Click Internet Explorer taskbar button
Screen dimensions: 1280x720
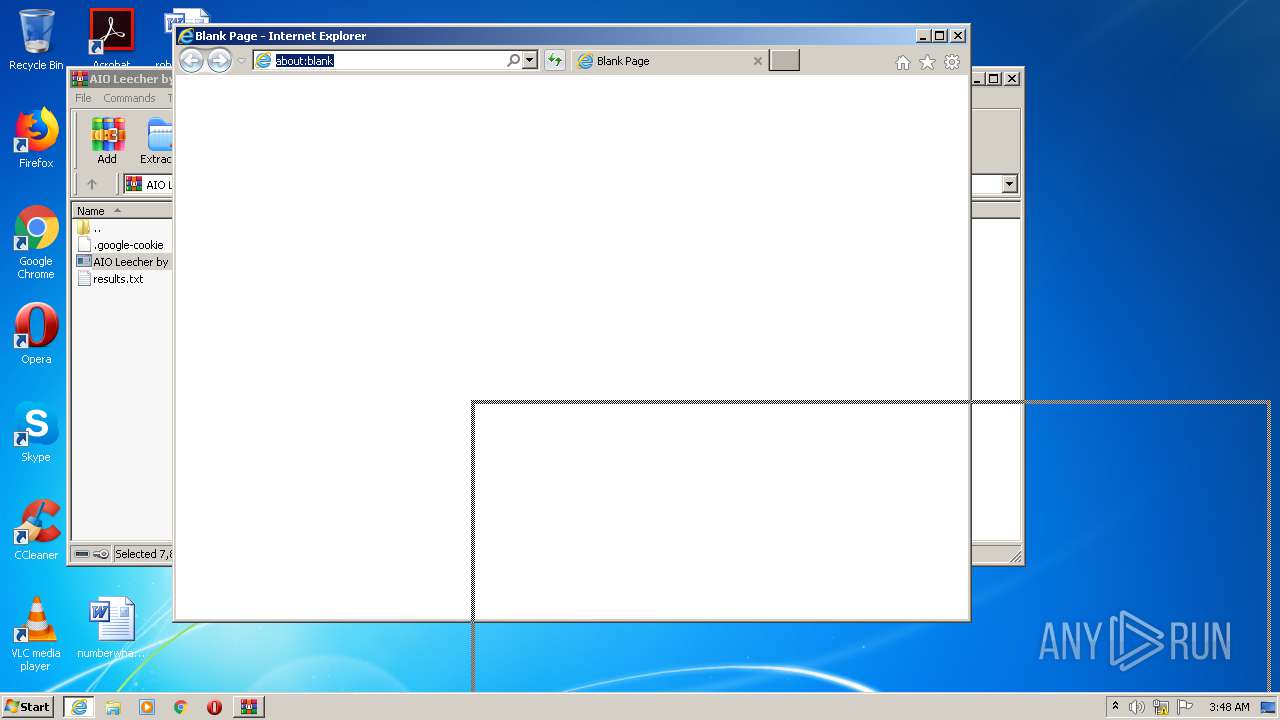pyautogui.click(x=79, y=707)
